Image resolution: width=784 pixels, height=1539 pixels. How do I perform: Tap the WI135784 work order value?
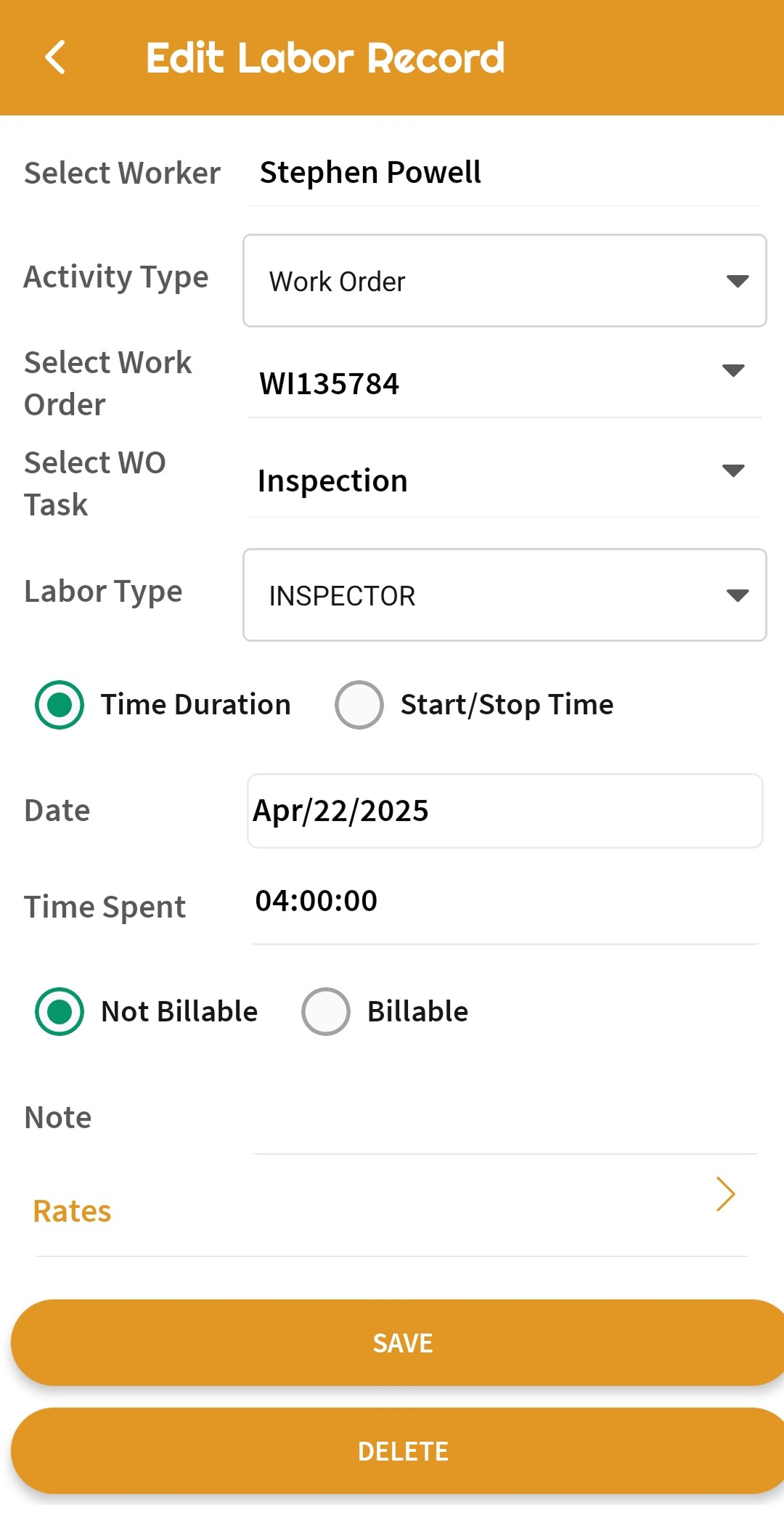[x=330, y=384]
